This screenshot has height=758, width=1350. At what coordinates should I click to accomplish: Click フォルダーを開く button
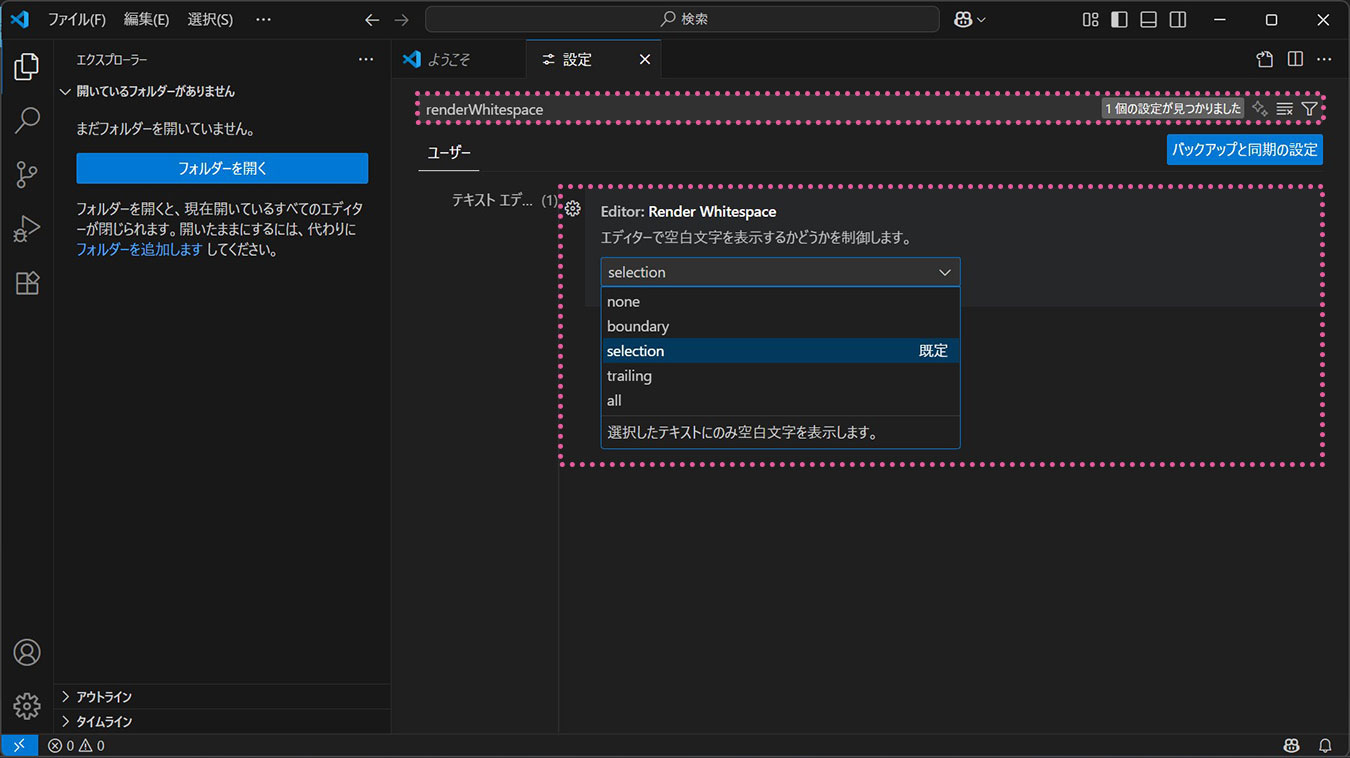222,168
